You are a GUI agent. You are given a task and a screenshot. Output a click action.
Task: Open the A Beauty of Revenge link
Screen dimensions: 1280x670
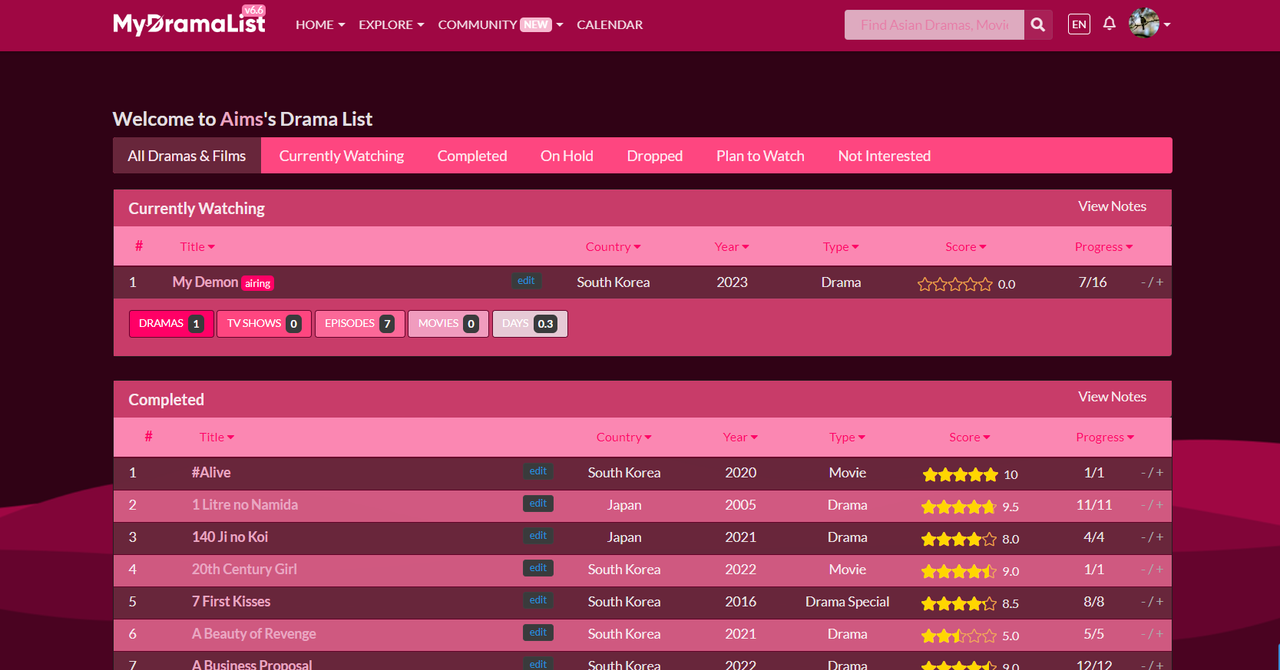coord(254,634)
